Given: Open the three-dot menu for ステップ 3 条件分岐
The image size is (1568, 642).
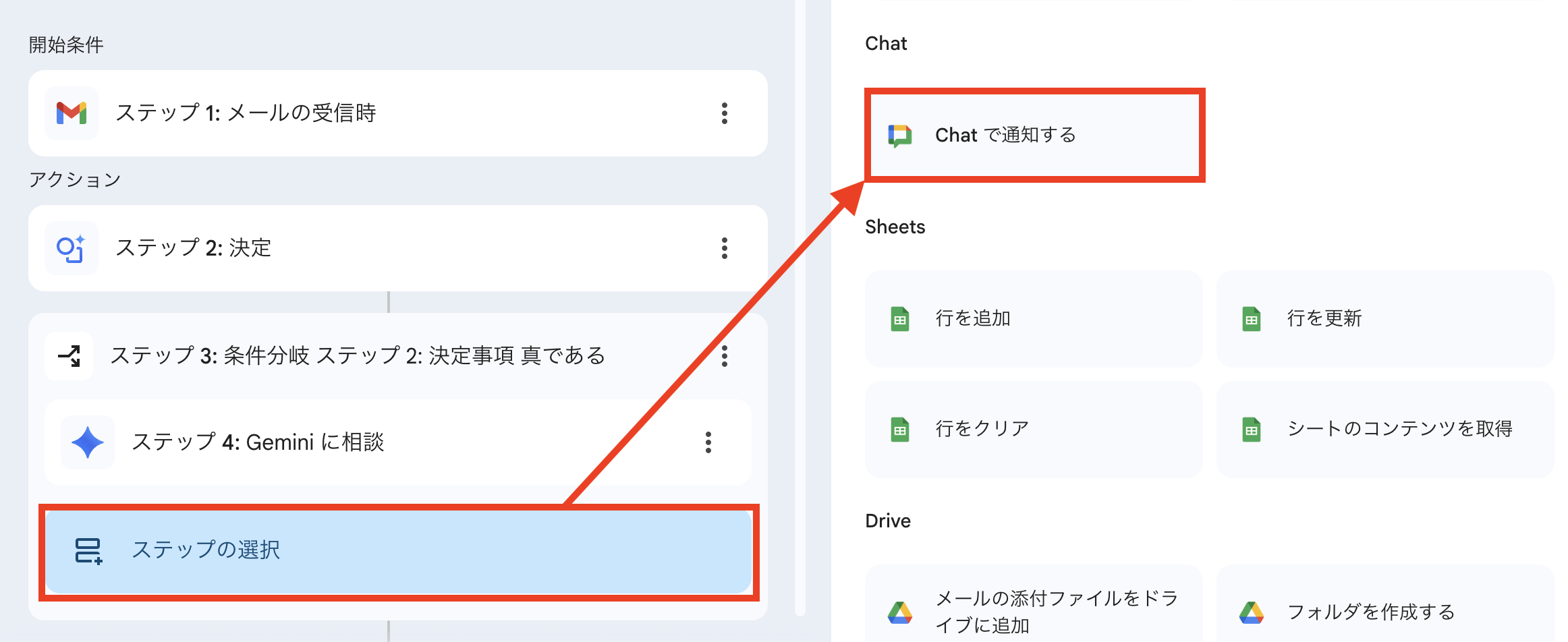Looking at the screenshot, I should [x=725, y=355].
